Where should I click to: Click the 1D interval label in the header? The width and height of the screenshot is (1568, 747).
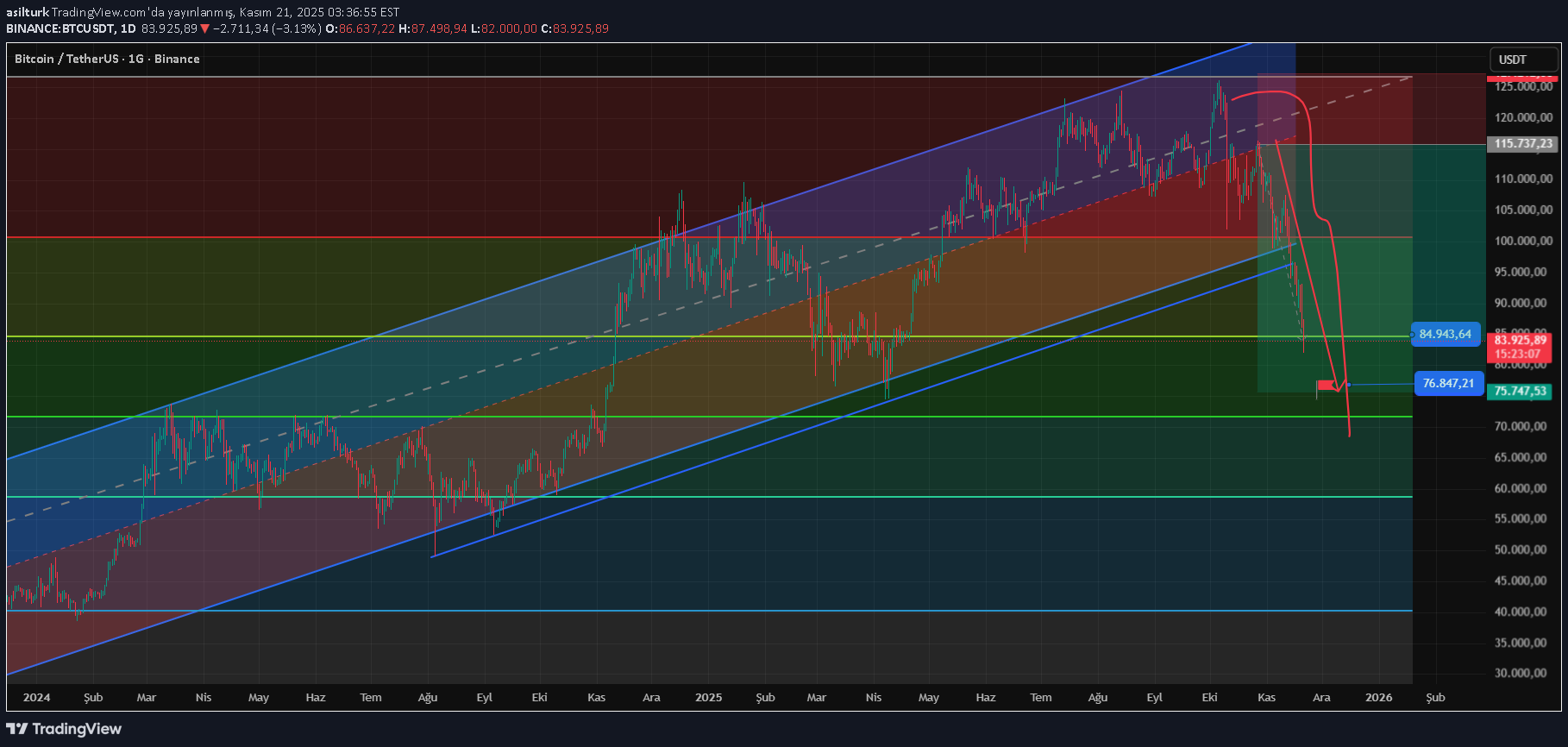128,28
